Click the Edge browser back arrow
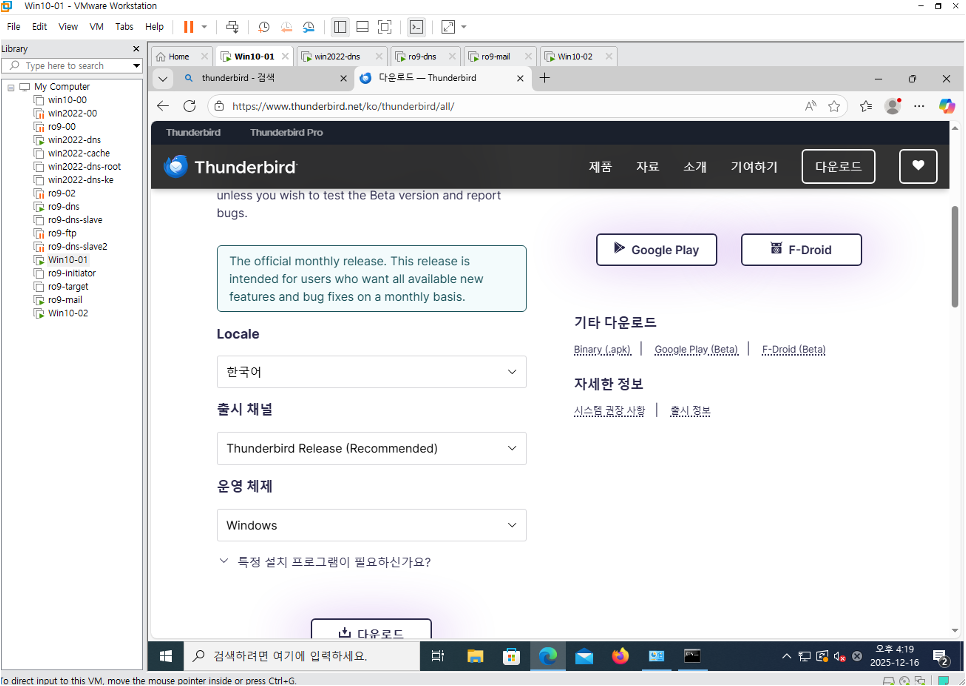 coord(163,106)
